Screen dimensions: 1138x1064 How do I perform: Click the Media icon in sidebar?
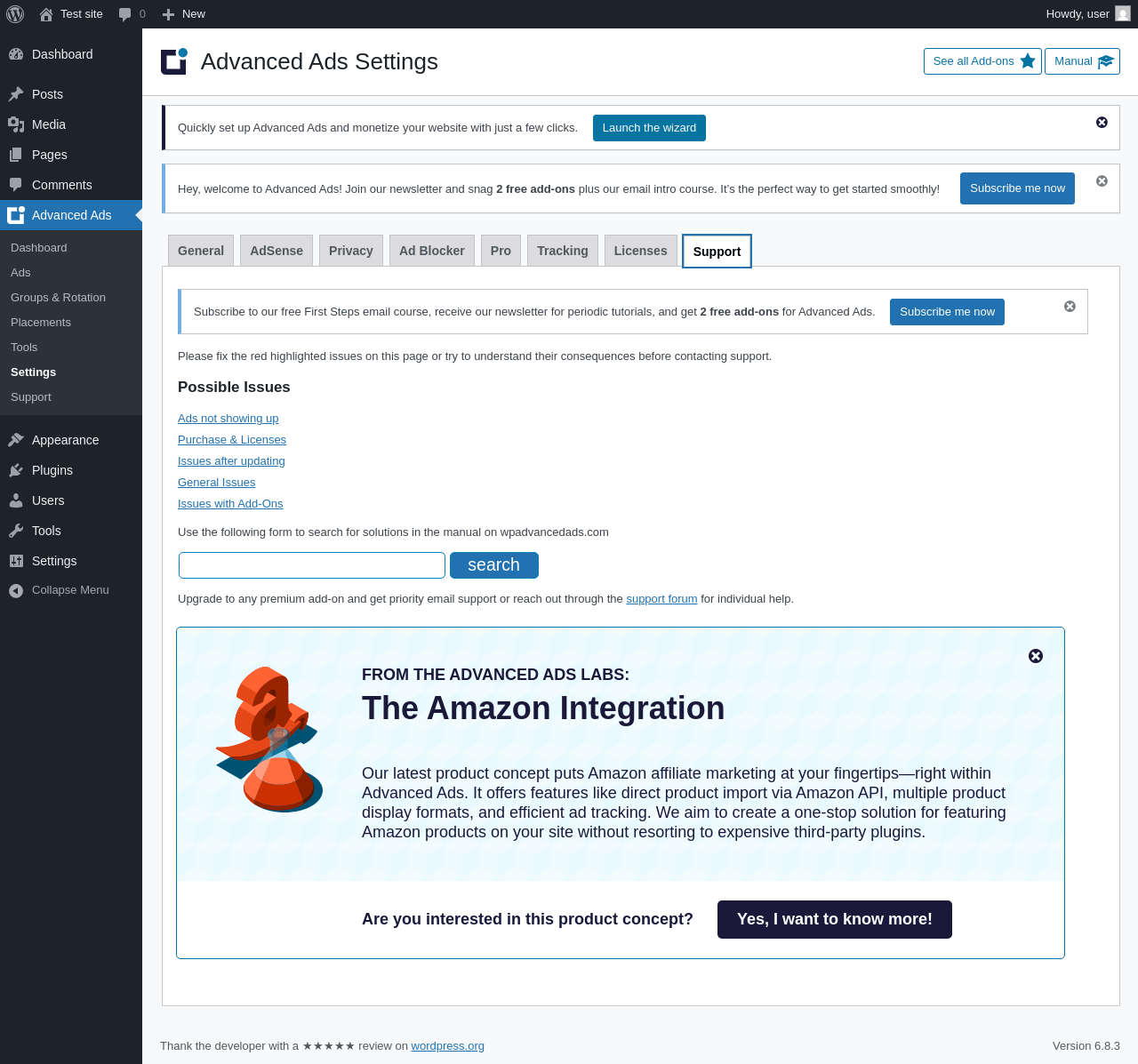click(16, 124)
